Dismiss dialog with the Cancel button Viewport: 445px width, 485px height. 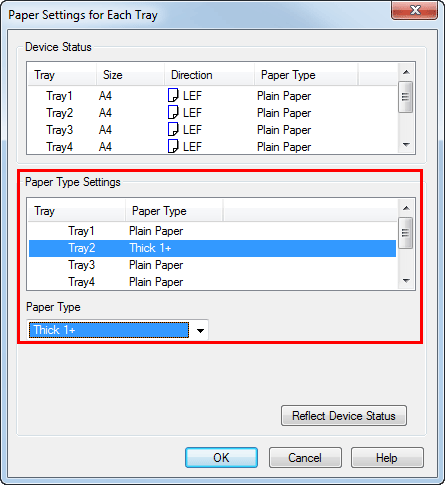[305, 458]
